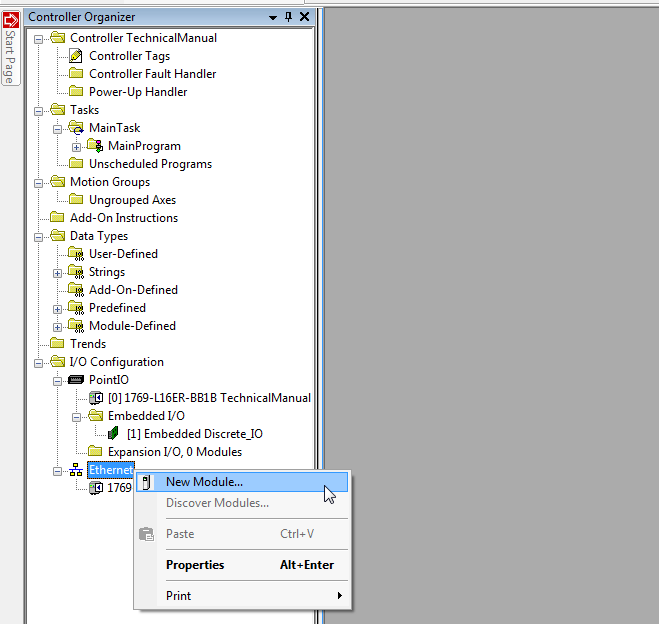Select the Add-On Instructions folder
The image size is (659, 624).
click(x=123, y=218)
